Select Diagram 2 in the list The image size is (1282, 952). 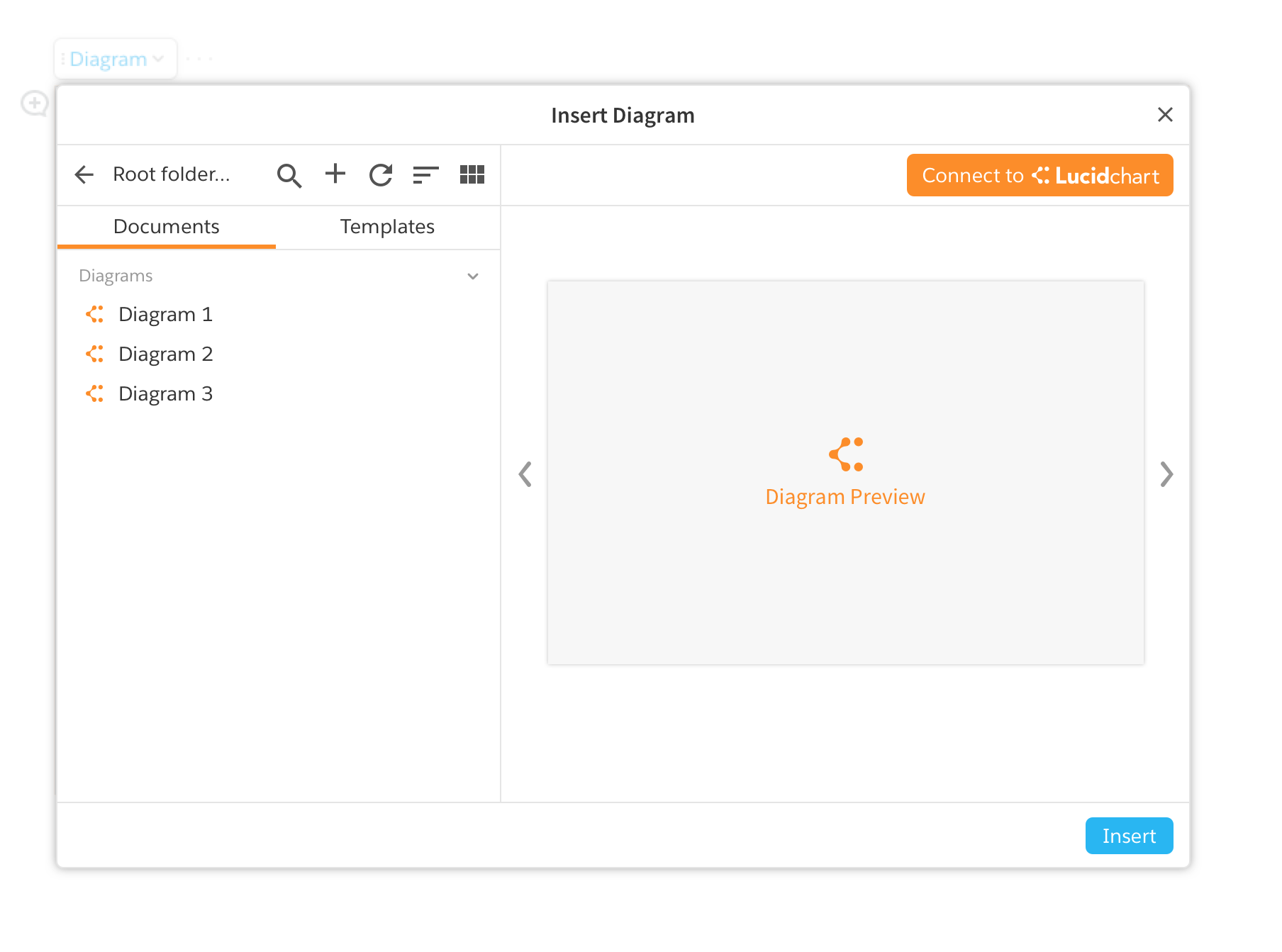tap(165, 354)
